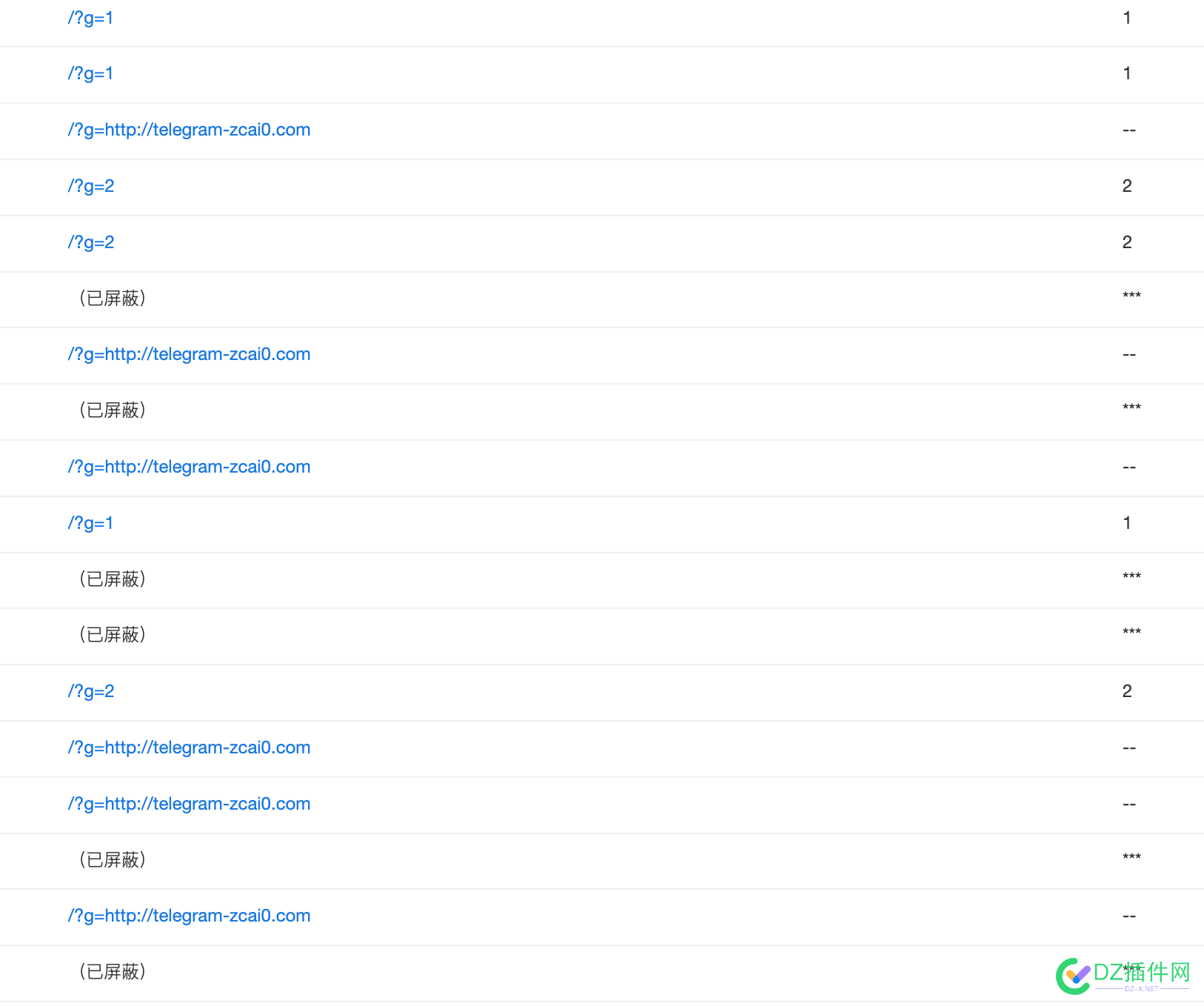Open the /?g=1 link directly above a telegram-zcai0.com link
The height and width of the screenshot is (1006, 1204).
[x=90, y=73]
